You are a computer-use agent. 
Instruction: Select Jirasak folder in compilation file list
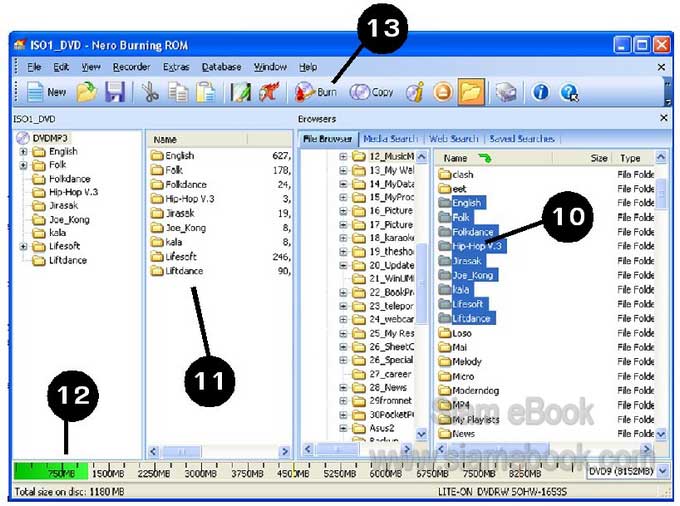pos(173,213)
